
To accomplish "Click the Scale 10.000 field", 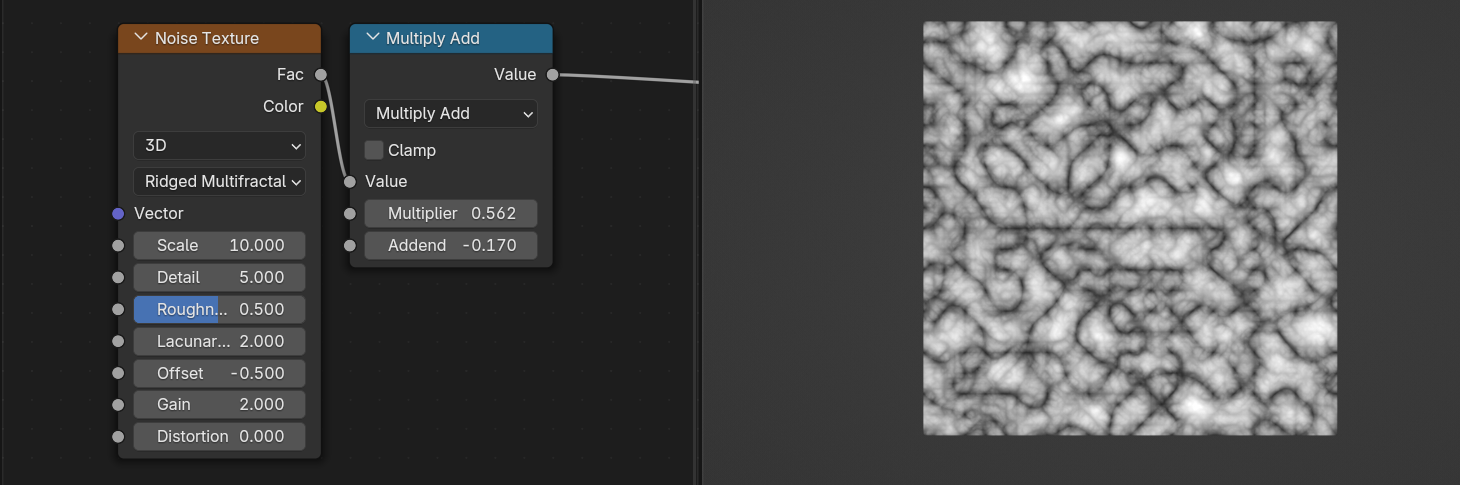I will (x=219, y=245).
